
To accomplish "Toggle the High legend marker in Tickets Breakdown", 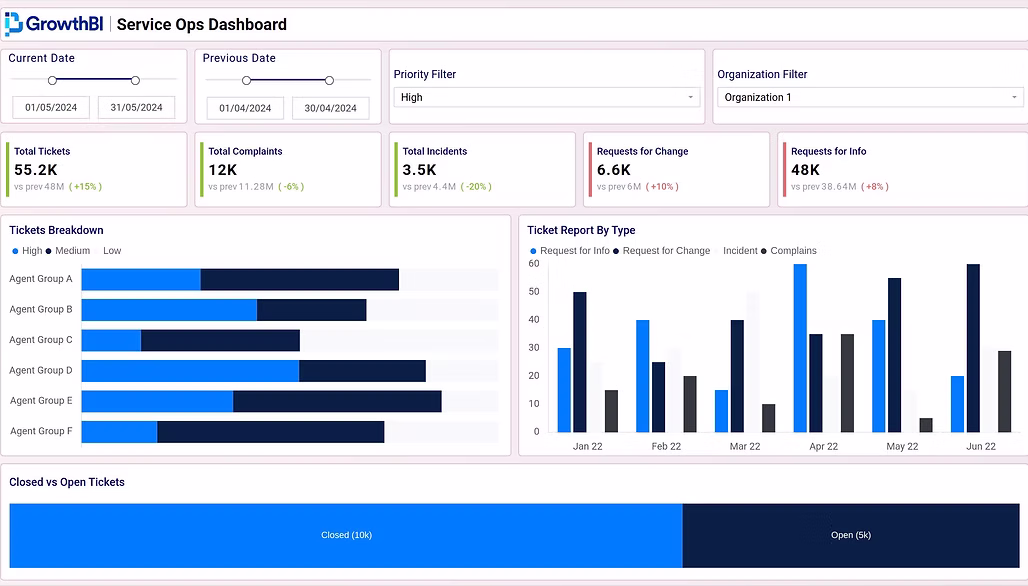I will [x=15, y=251].
